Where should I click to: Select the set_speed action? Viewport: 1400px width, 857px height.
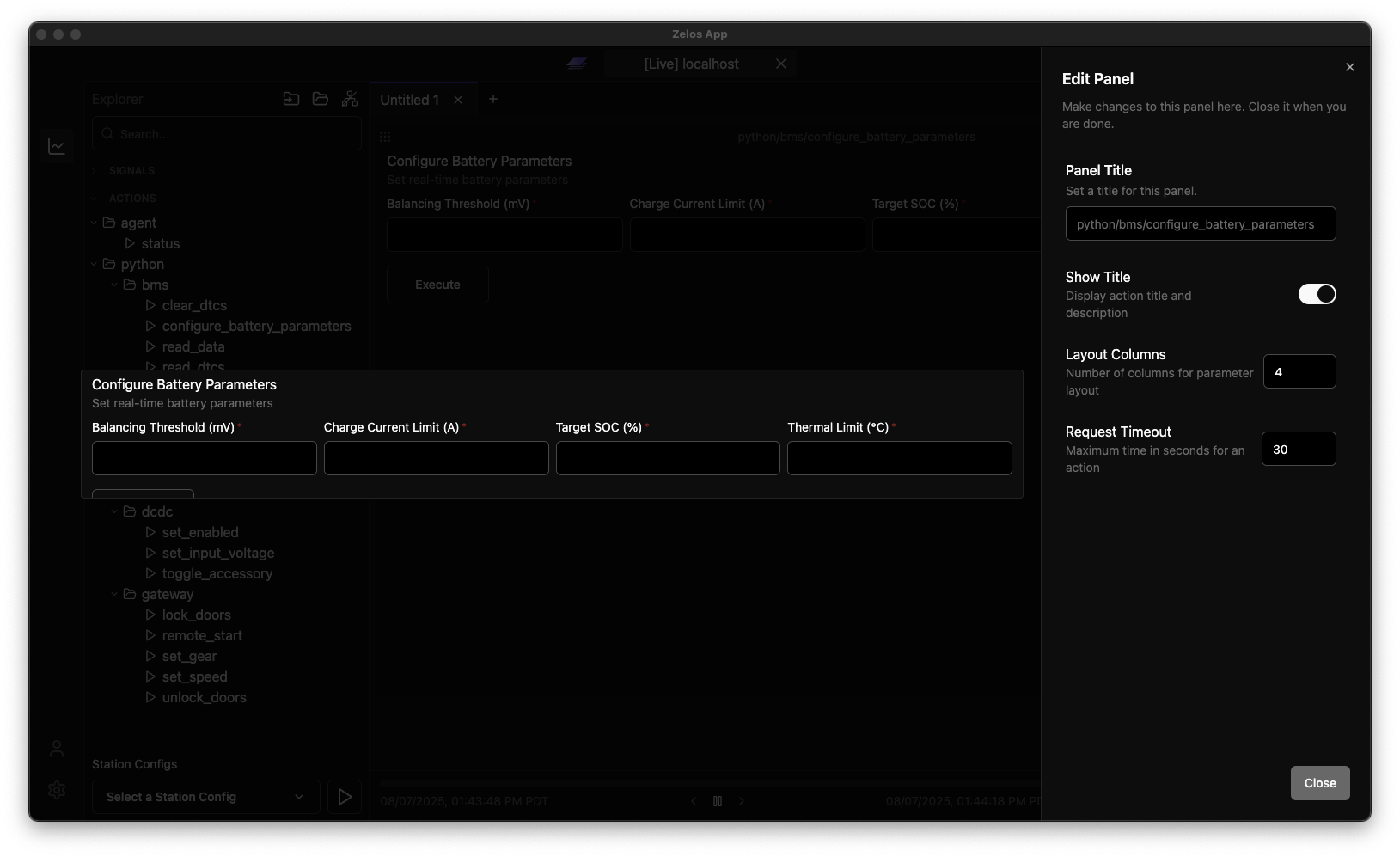pyautogui.click(x=194, y=676)
